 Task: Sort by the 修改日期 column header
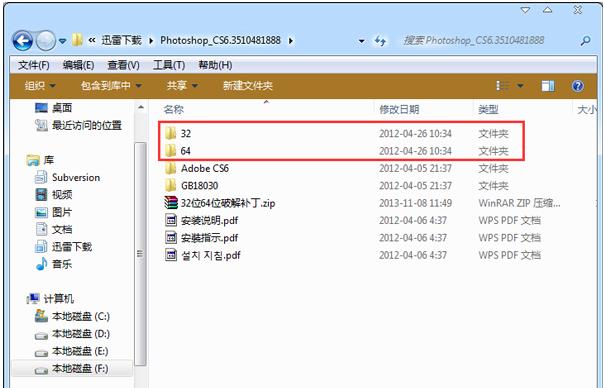(399, 110)
